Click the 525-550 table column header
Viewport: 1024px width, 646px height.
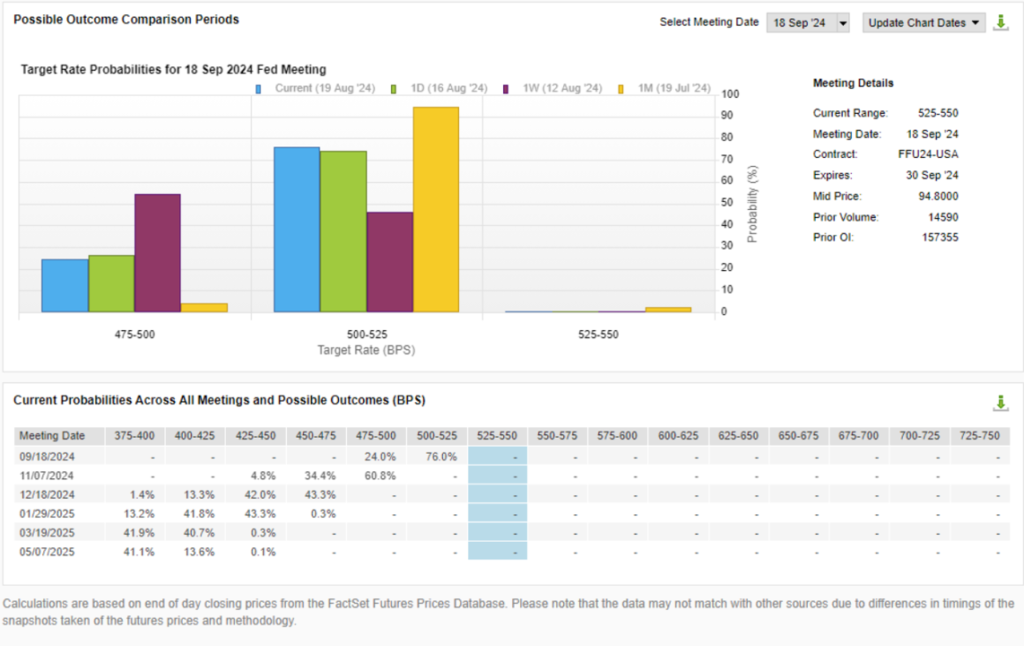(x=497, y=436)
